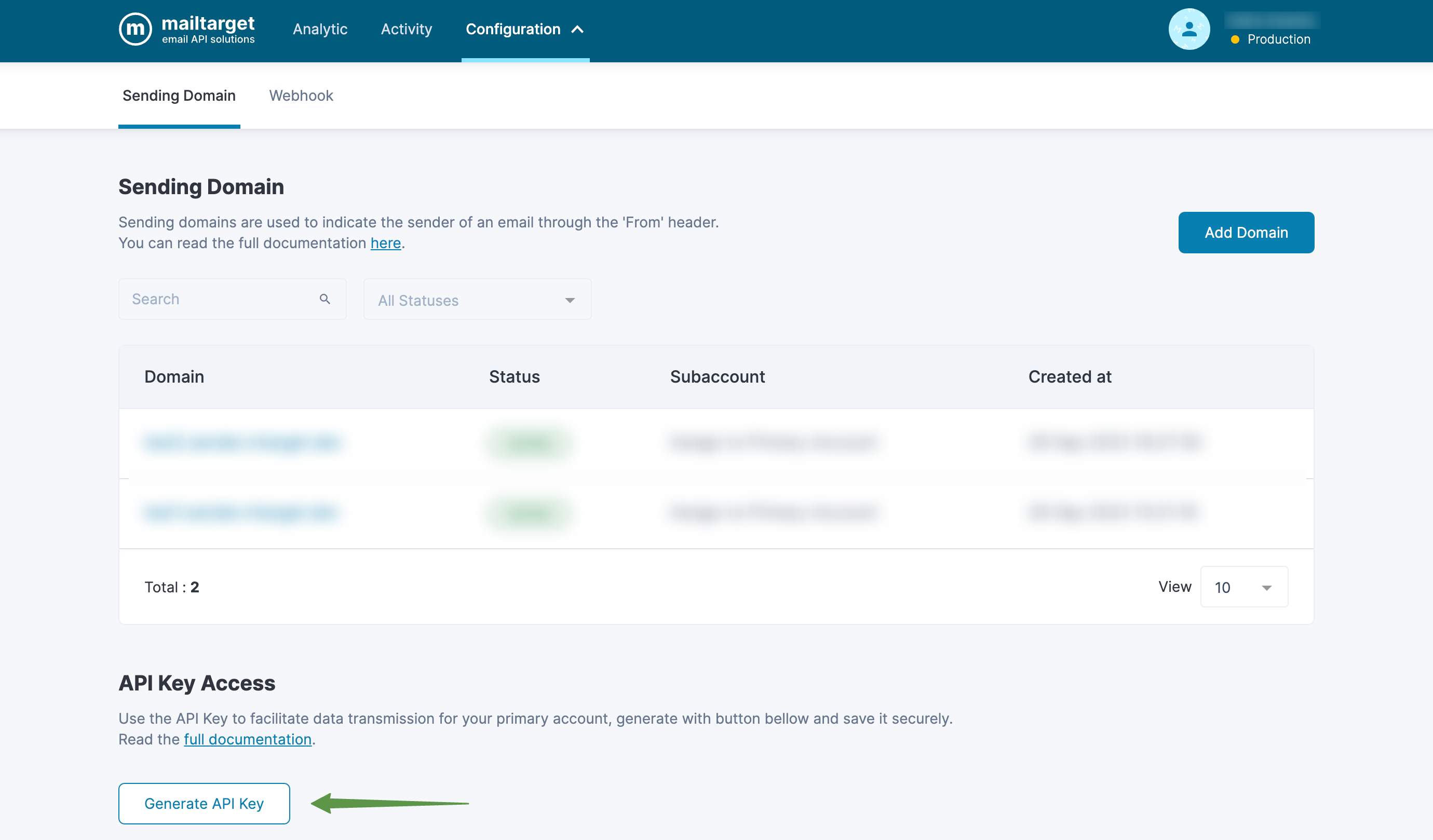The image size is (1433, 840).
Task: Switch to the Webhook tab
Action: 301,96
